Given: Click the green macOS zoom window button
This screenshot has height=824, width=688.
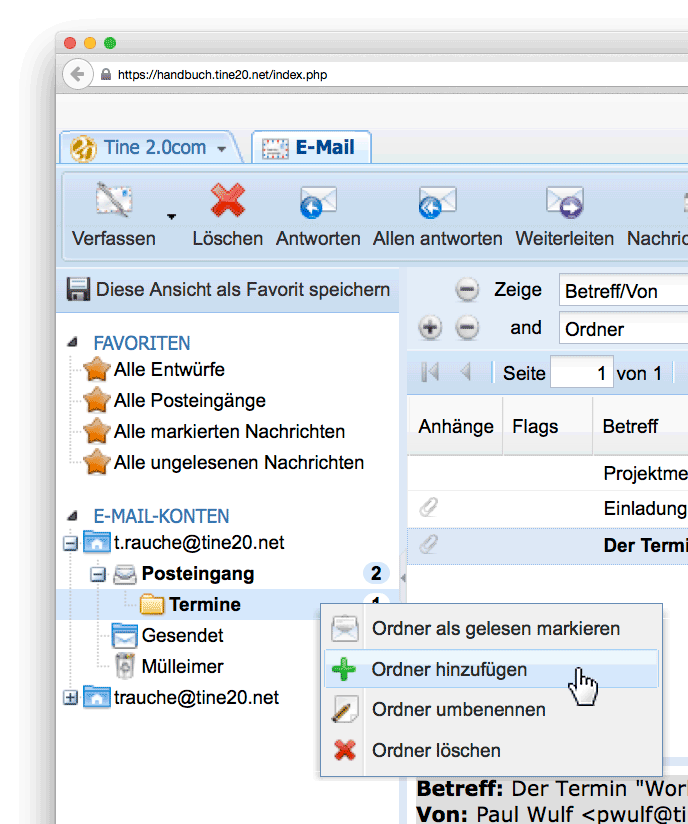Looking at the screenshot, I should (110, 43).
